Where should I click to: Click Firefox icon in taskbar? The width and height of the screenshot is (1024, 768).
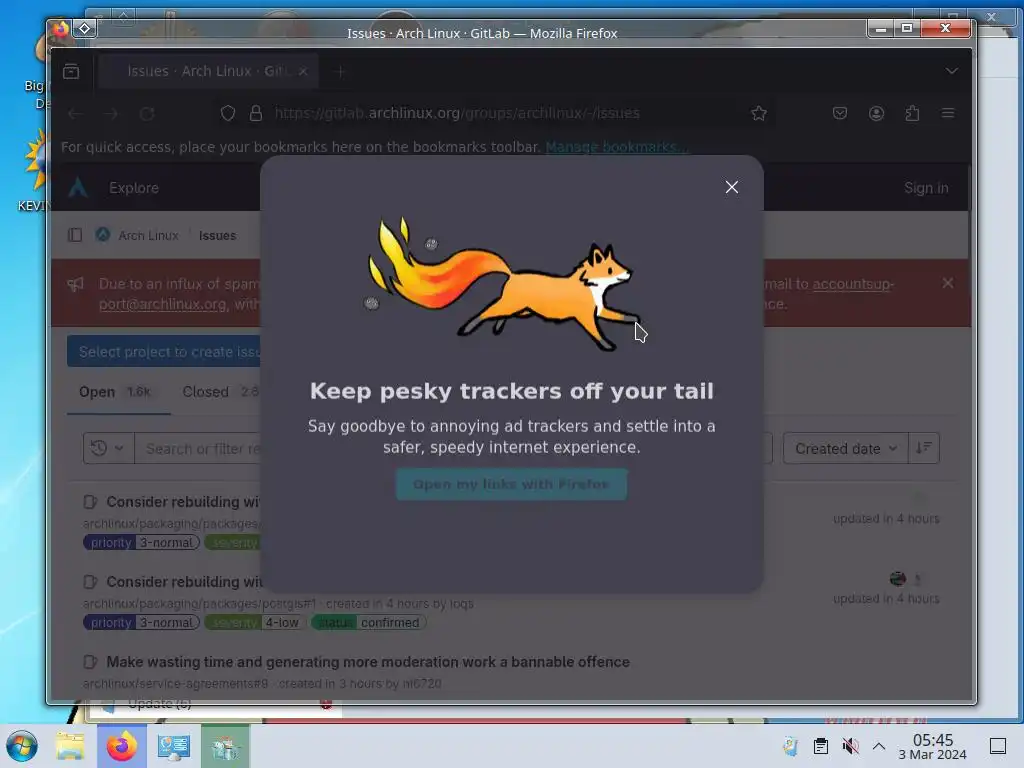click(121, 746)
